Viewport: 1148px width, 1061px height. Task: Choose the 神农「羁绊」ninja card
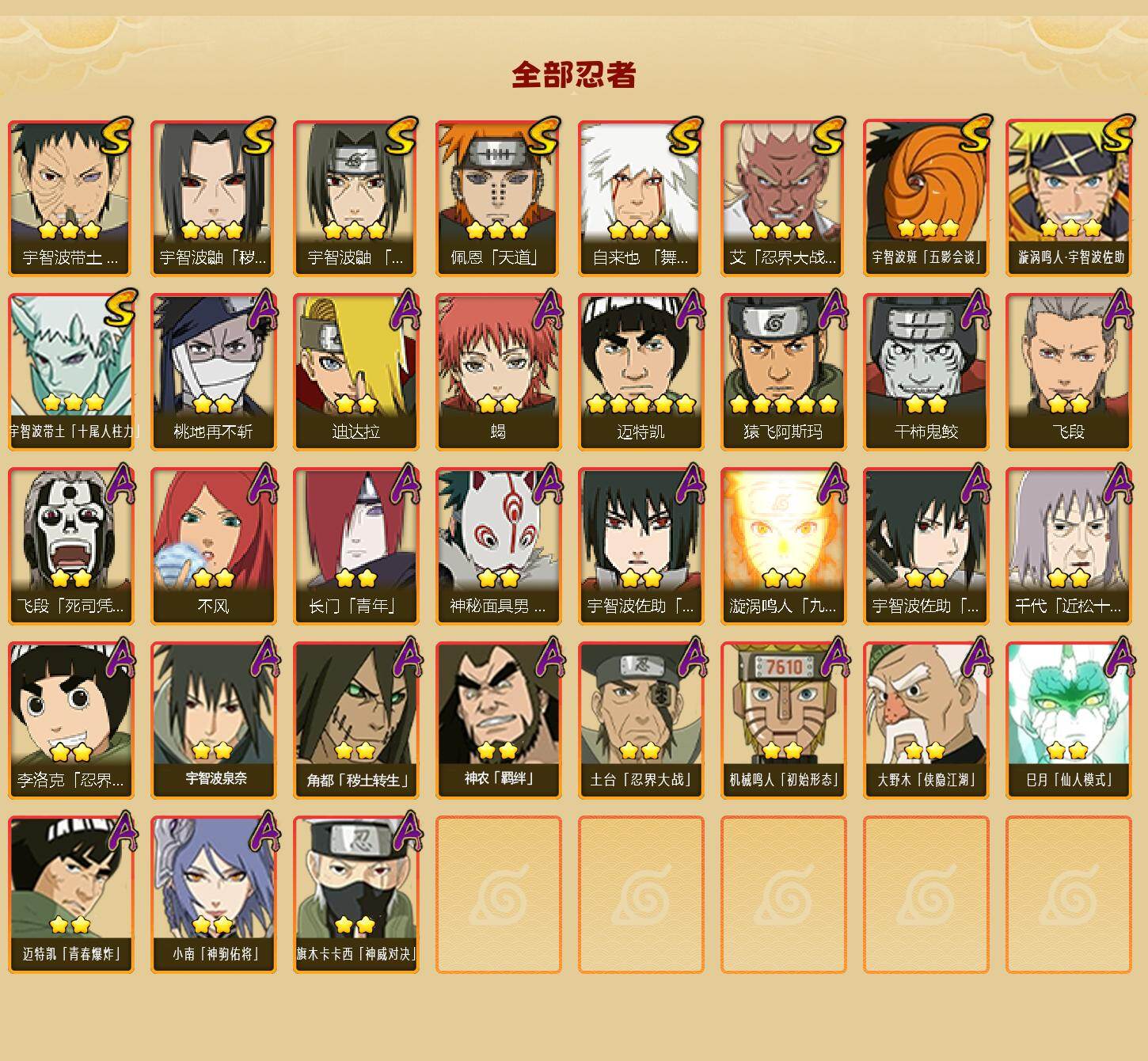click(x=498, y=721)
